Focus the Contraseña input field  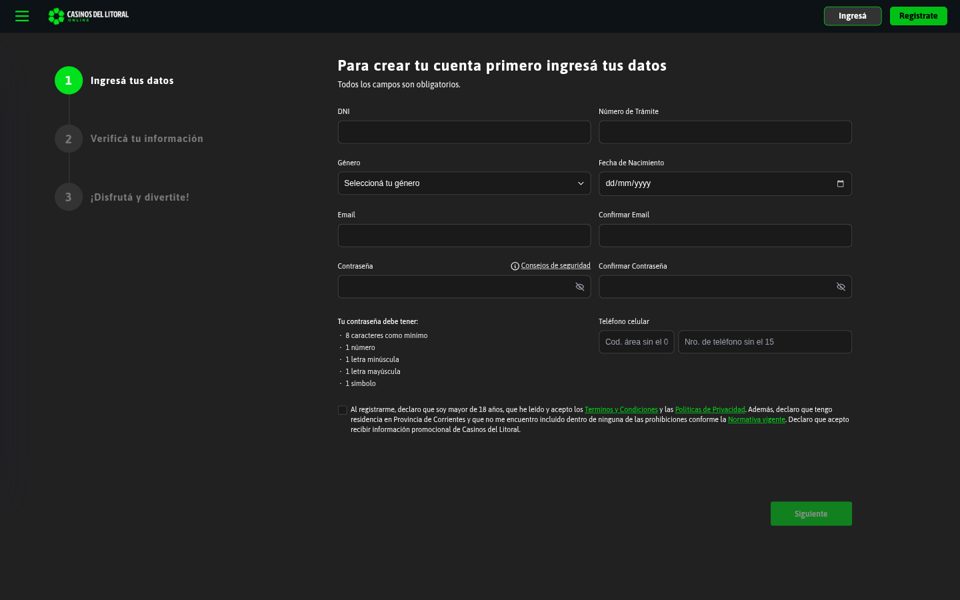point(464,287)
